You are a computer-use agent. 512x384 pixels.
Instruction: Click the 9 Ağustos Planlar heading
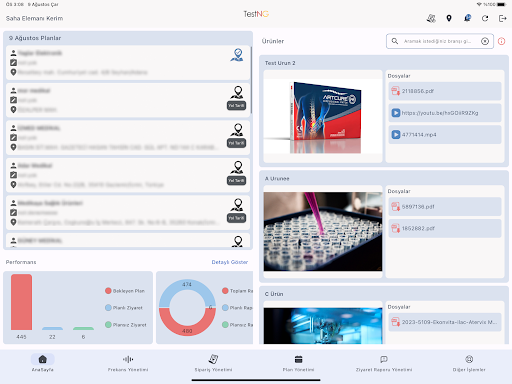click(35, 38)
